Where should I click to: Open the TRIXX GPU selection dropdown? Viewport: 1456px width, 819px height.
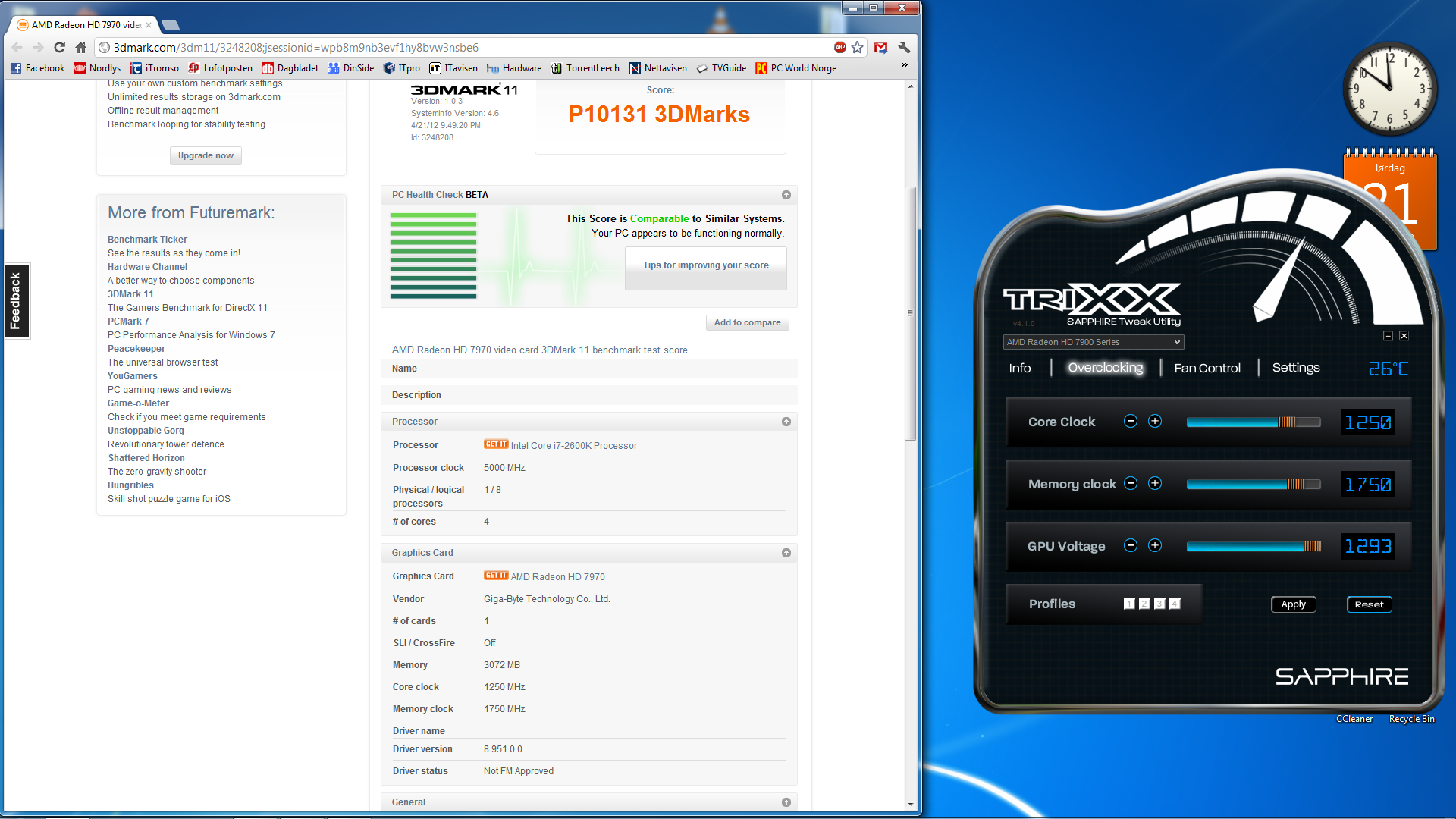[1093, 342]
